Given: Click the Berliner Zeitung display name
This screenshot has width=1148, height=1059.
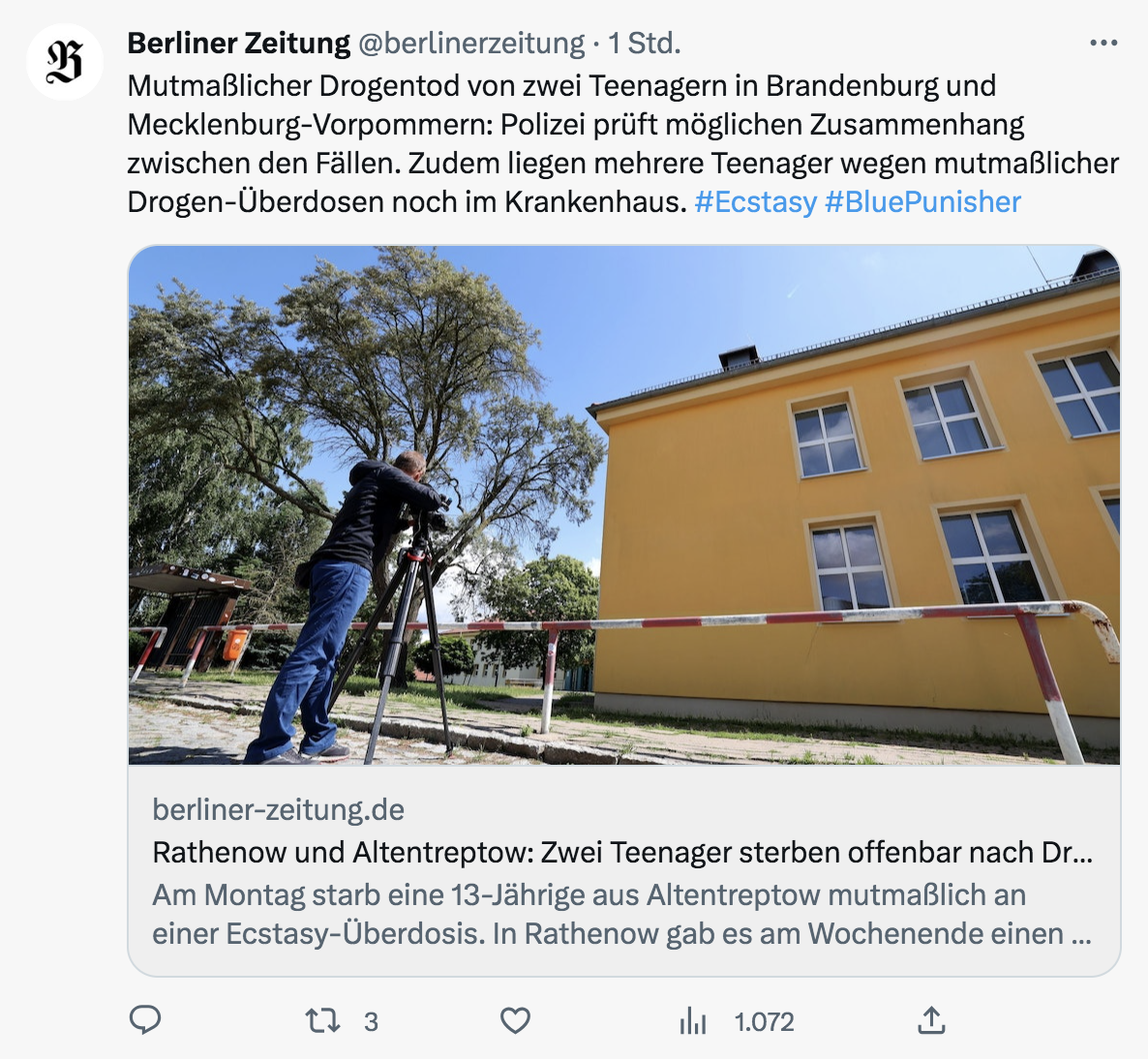Looking at the screenshot, I should pos(239,44).
